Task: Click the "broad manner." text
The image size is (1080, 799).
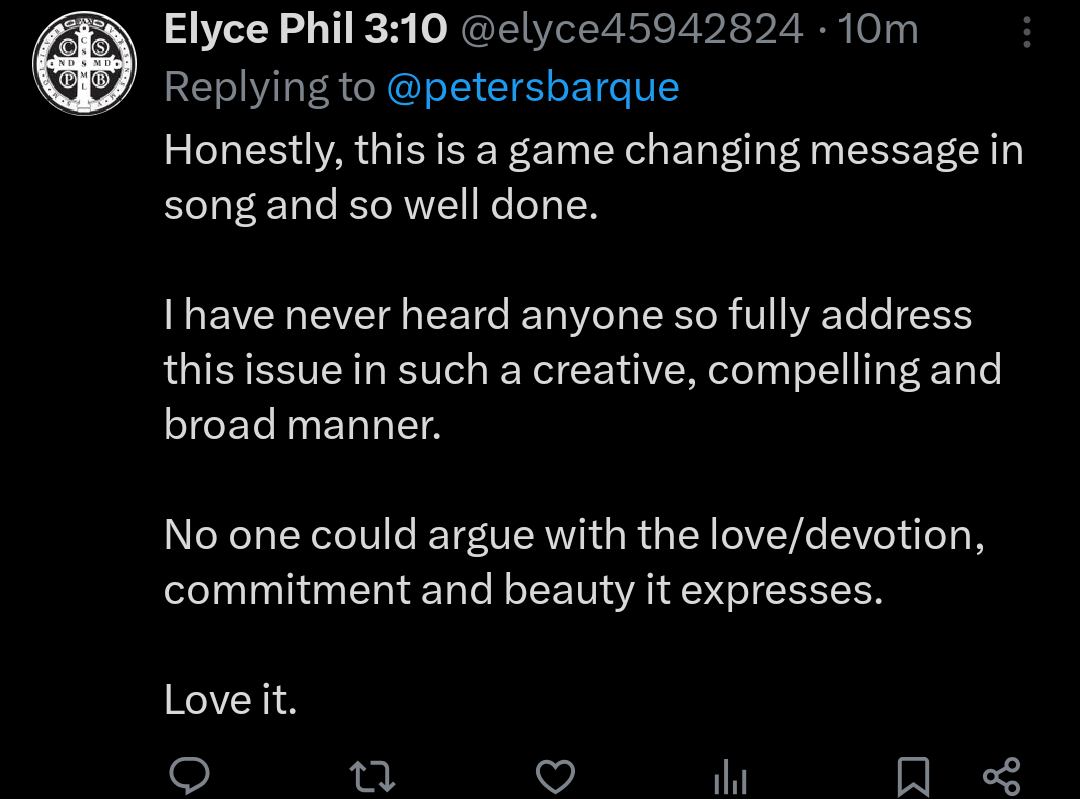Action: coord(302,425)
